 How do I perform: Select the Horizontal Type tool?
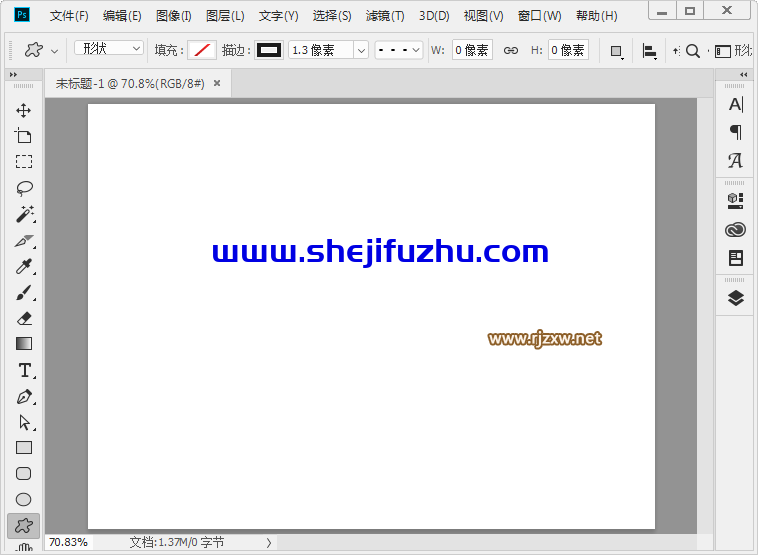click(x=25, y=371)
